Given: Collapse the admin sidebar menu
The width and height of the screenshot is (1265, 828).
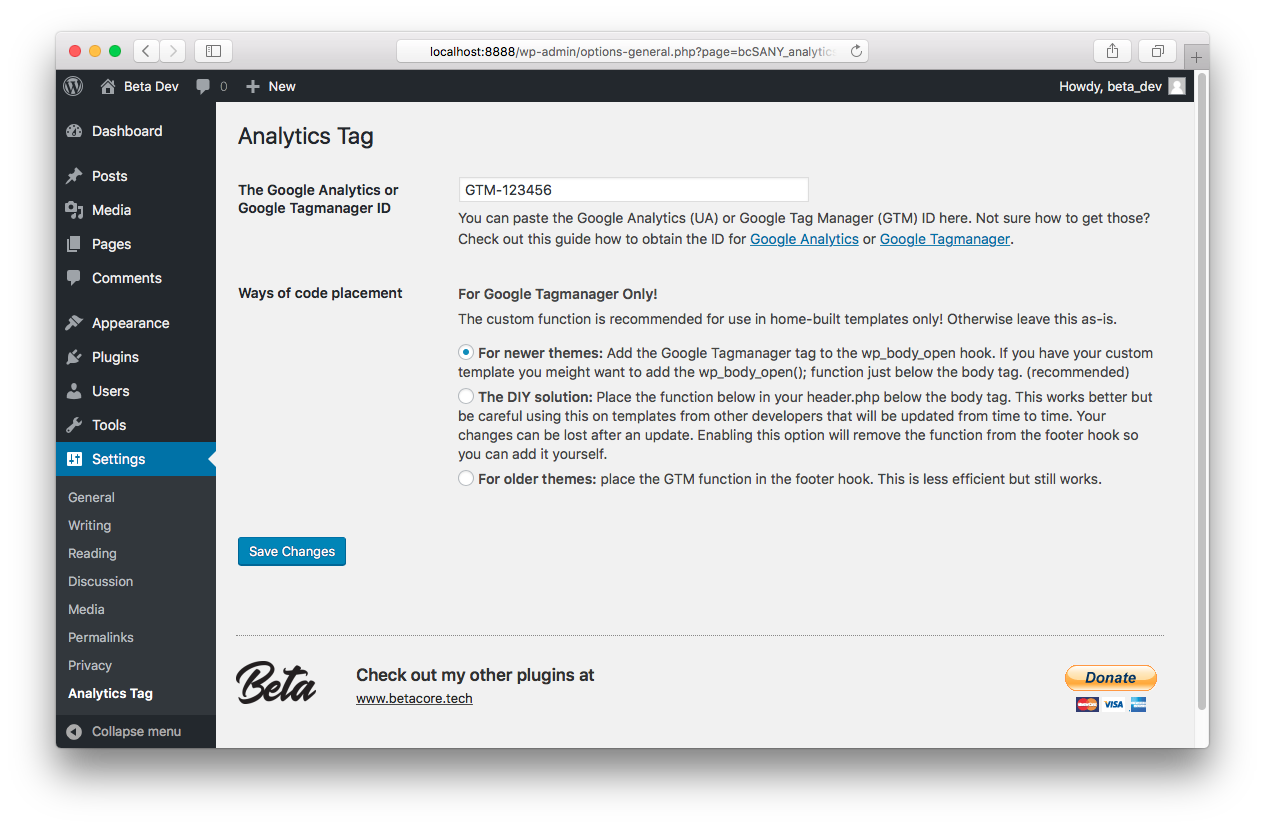Looking at the screenshot, I should (124, 731).
